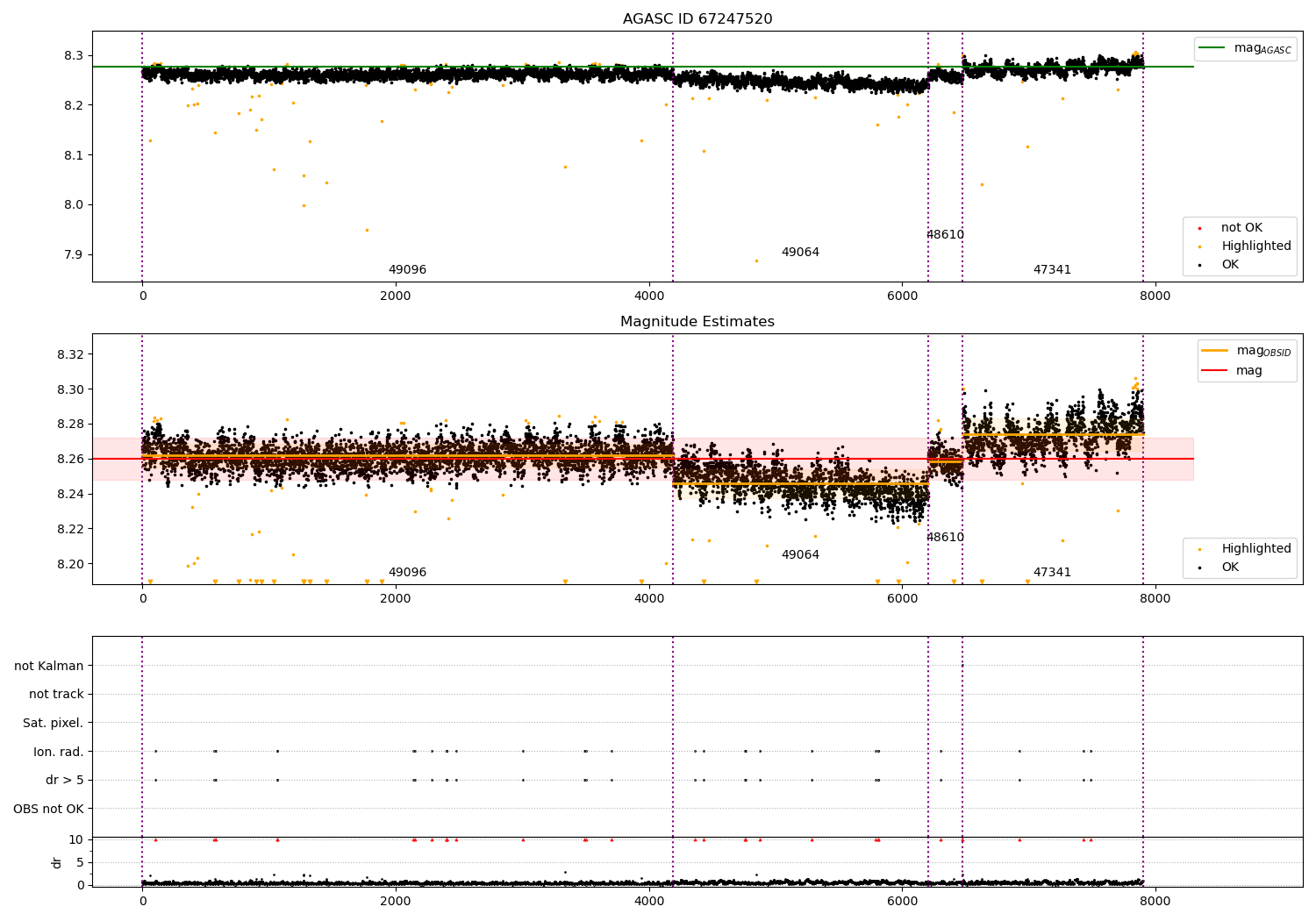The image size is (1316, 921).
Task: Click the green mag AGASC legend line sample
Action: pyautogui.click(x=1212, y=48)
